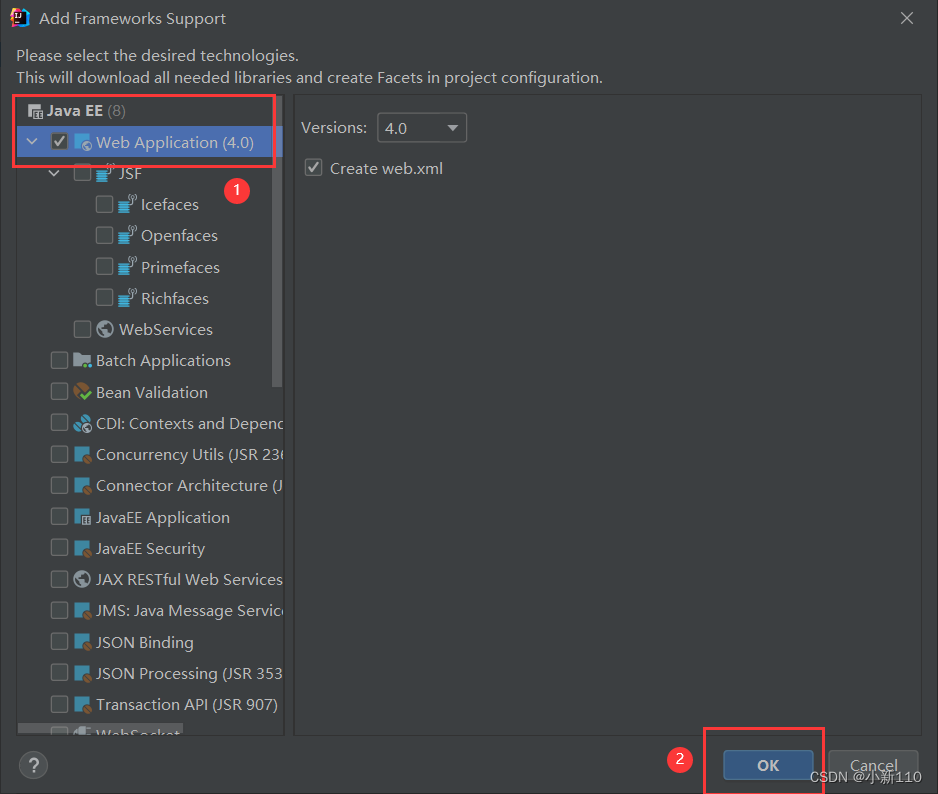This screenshot has height=794, width=938.
Task: Click the JSON Processing icon
Action: (83, 674)
